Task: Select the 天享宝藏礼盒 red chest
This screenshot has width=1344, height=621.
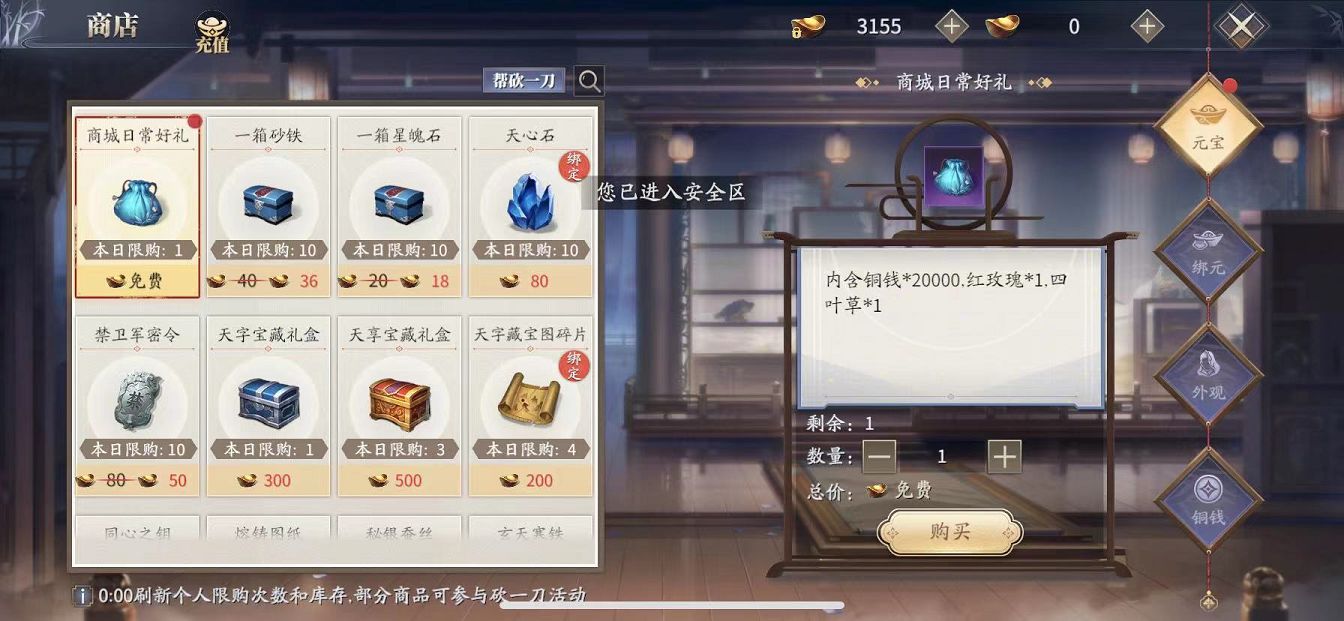Action: click(400, 407)
